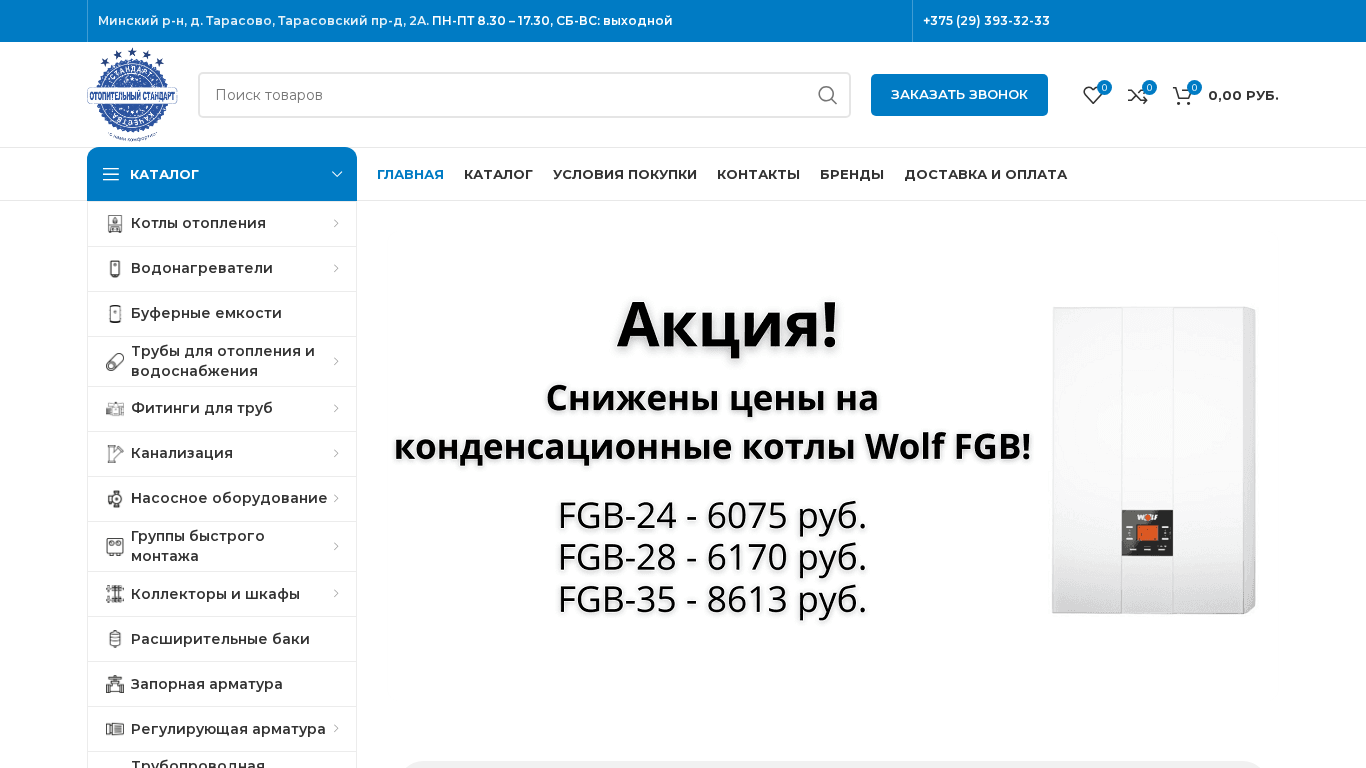Viewport: 1366px width, 768px height.
Task: Click the catalog hamburger menu icon
Action: (x=111, y=174)
